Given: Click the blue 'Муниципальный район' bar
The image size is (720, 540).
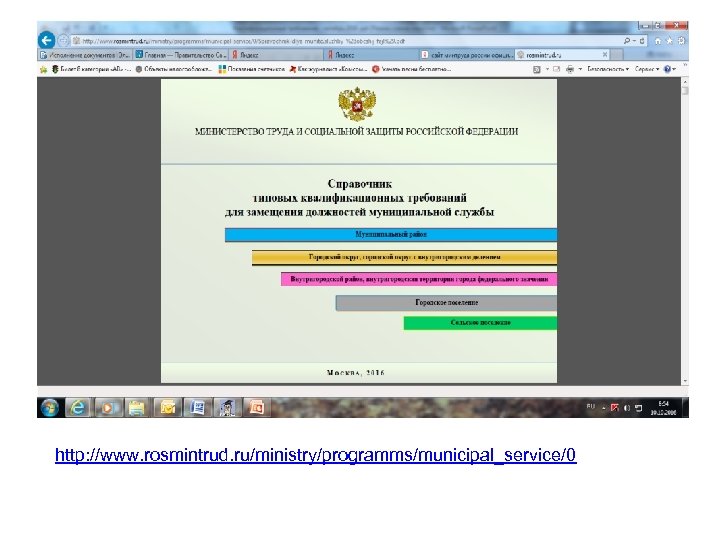Looking at the screenshot, I should tap(391, 235).
